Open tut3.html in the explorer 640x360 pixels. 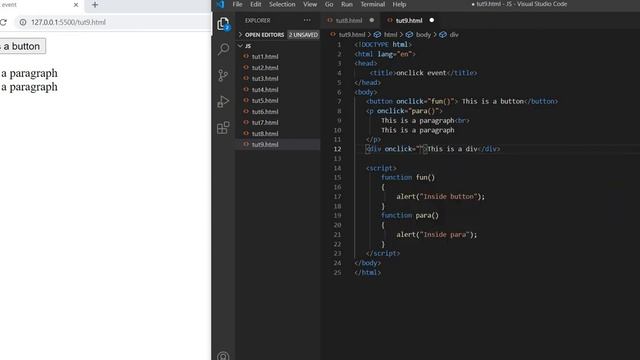[265, 78]
